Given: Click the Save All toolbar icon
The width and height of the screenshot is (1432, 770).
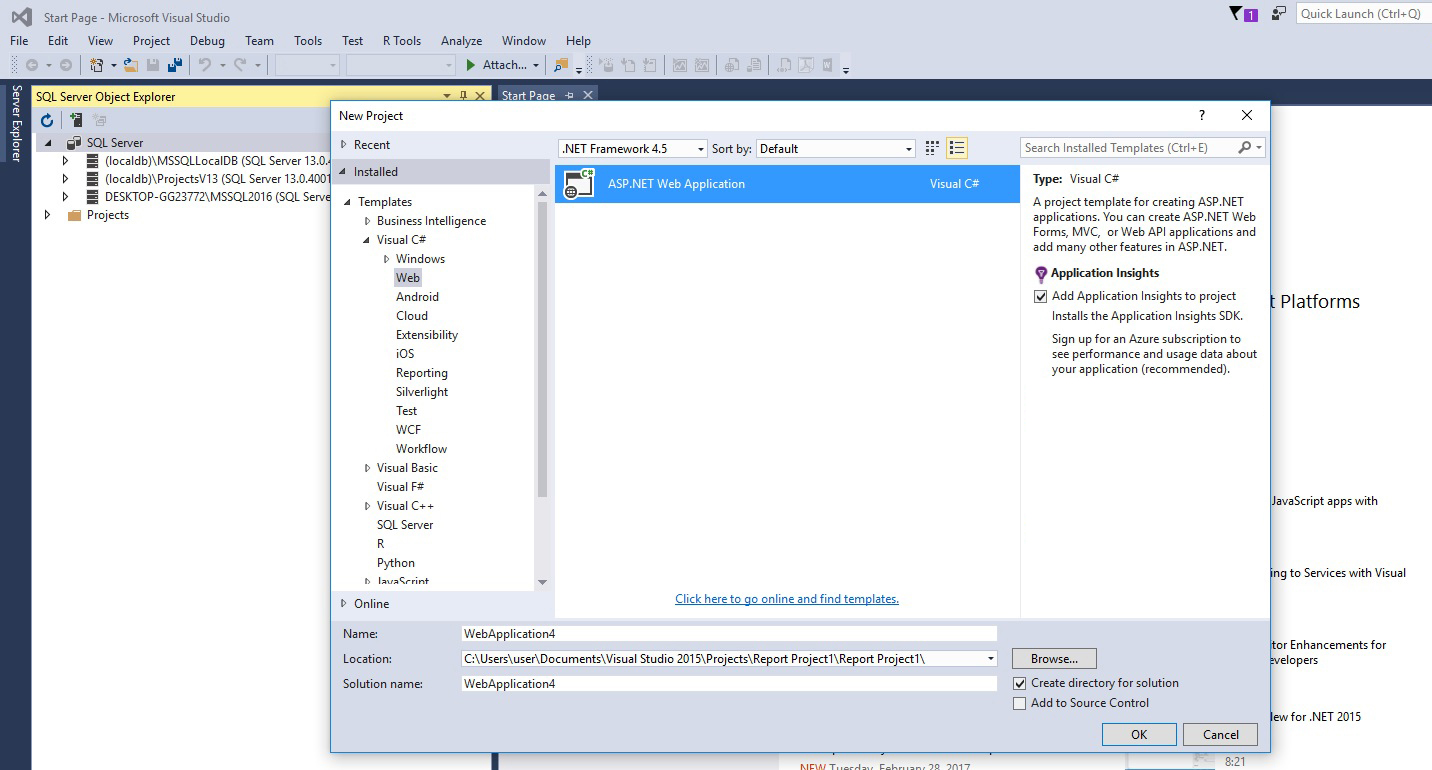Looking at the screenshot, I should pos(175,65).
